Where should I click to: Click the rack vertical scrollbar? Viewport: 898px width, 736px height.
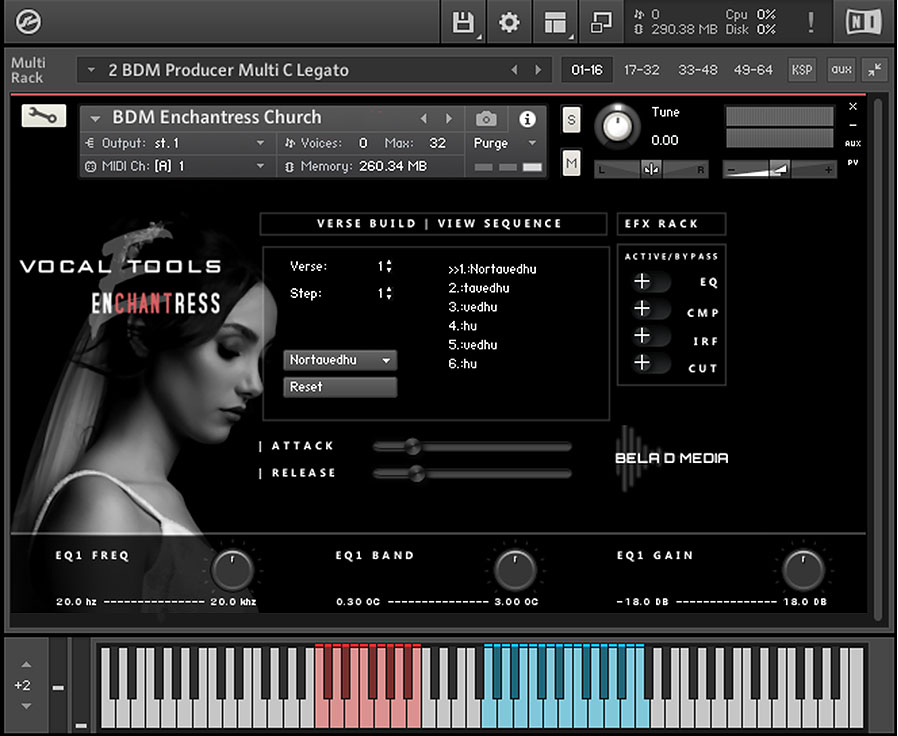tap(879, 359)
